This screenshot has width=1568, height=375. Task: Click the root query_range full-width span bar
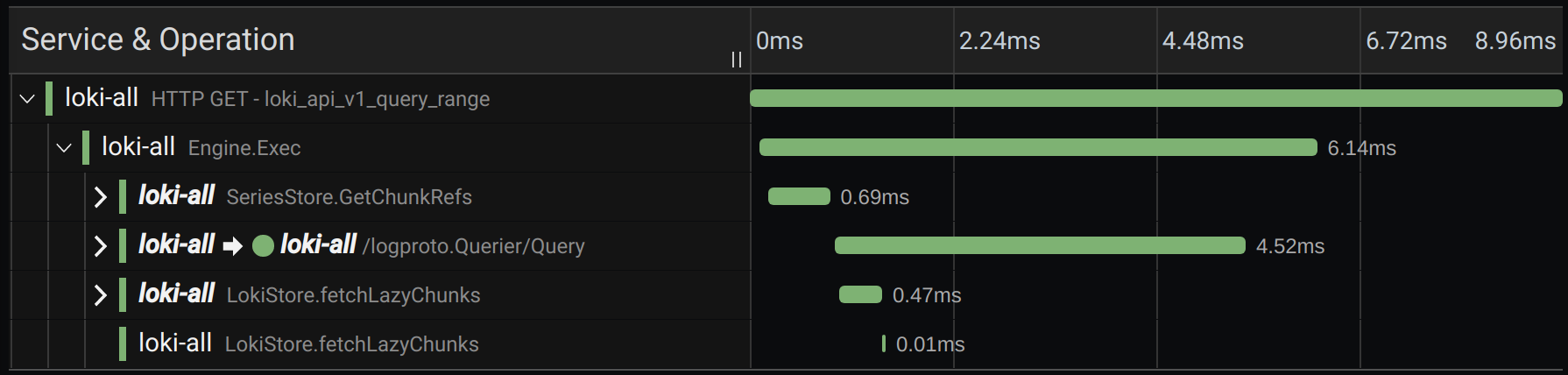point(1155,98)
